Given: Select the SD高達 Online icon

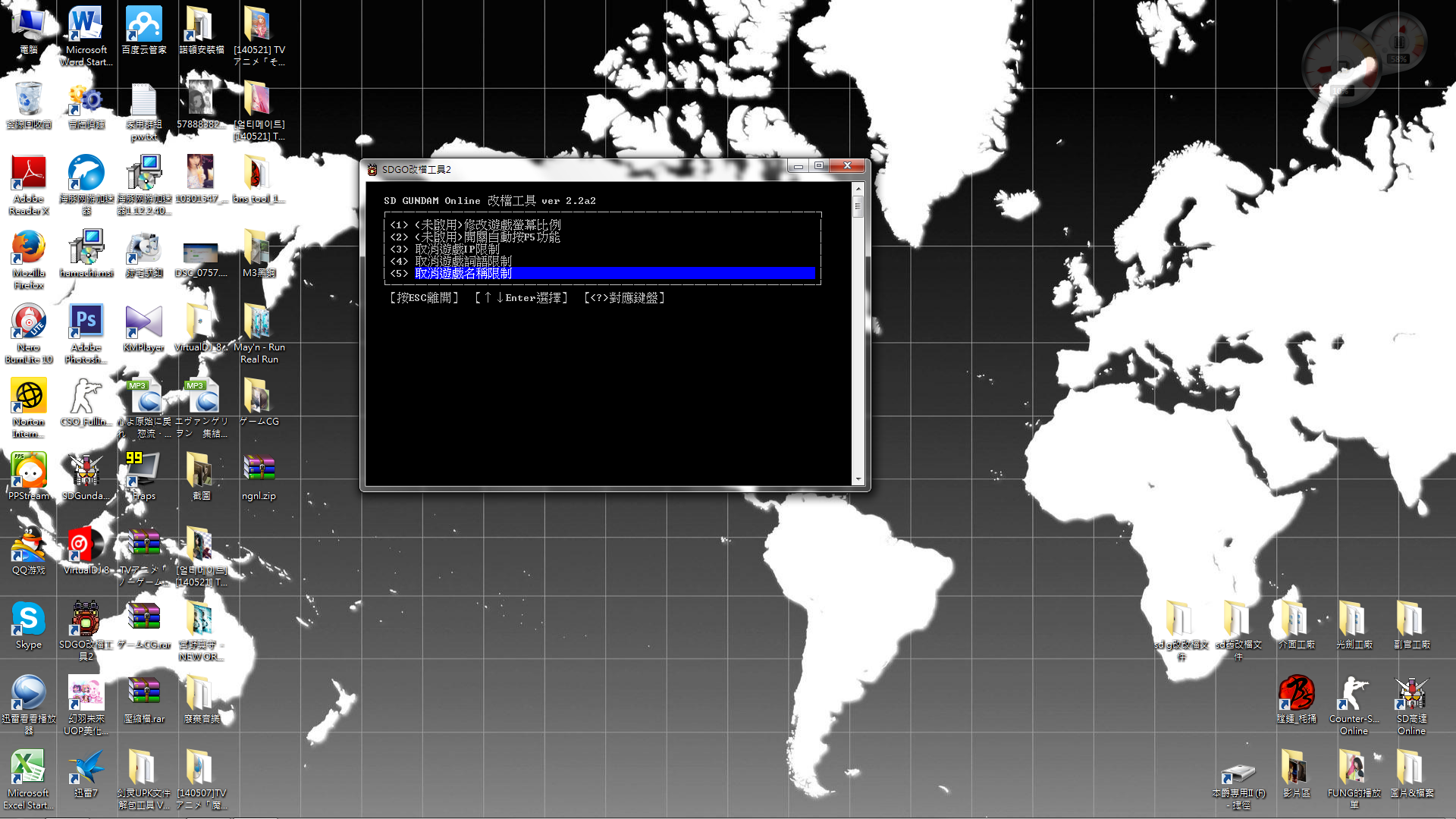Looking at the screenshot, I should pos(1411,694).
